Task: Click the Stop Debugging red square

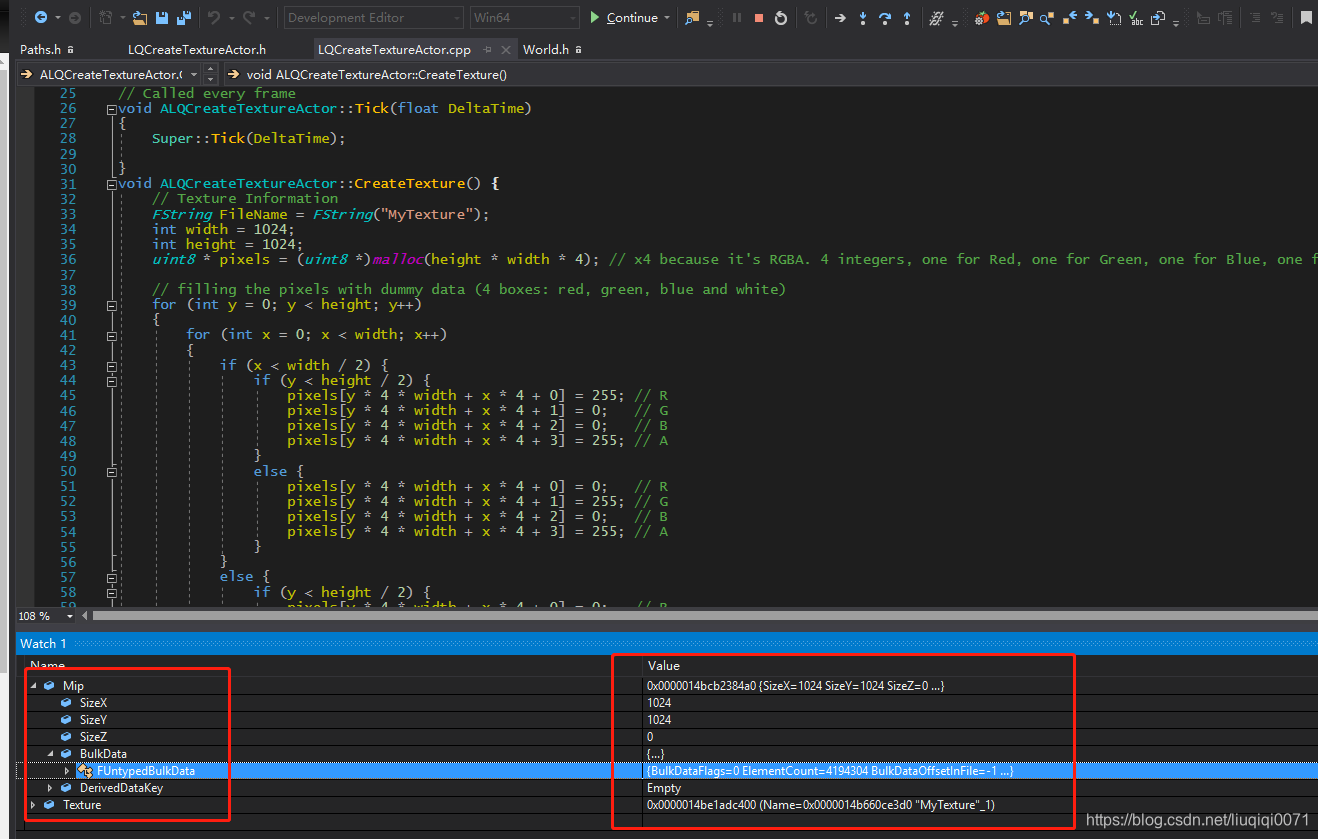Action: [x=759, y=18]
